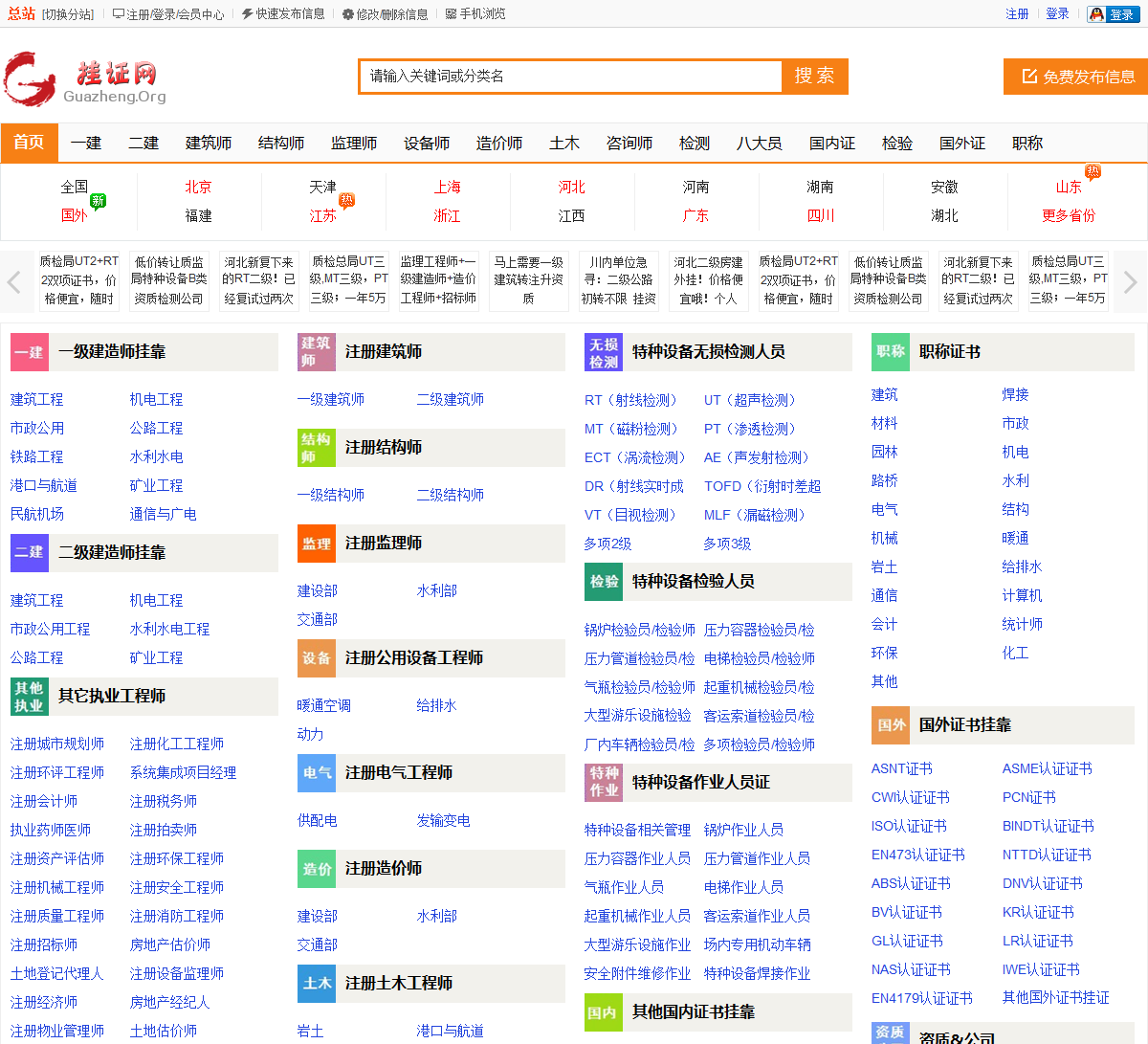The image size is (1148, 1044).
Task: Click the 土木 blue badge
Action: coord(317,984)
